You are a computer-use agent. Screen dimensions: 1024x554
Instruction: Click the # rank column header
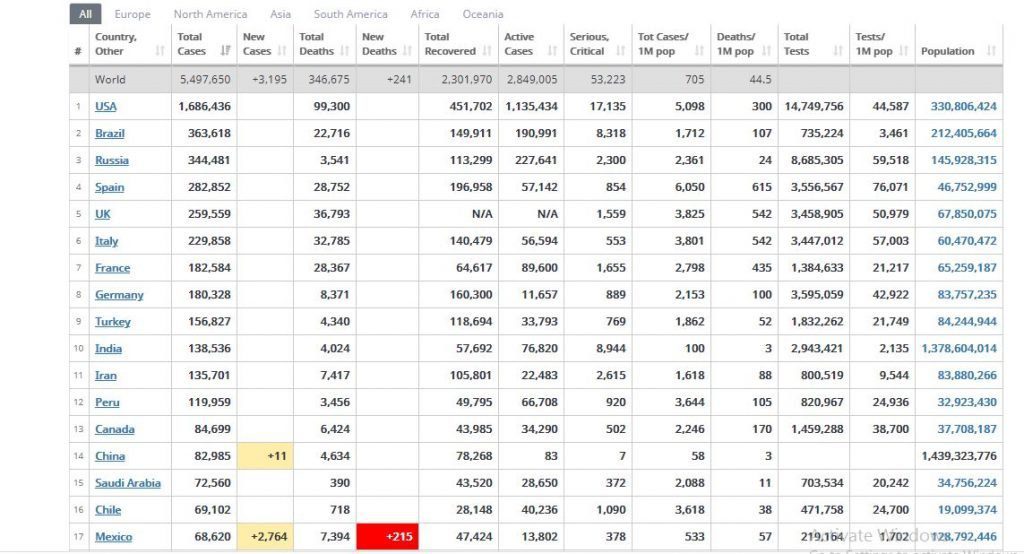(78, 51)
